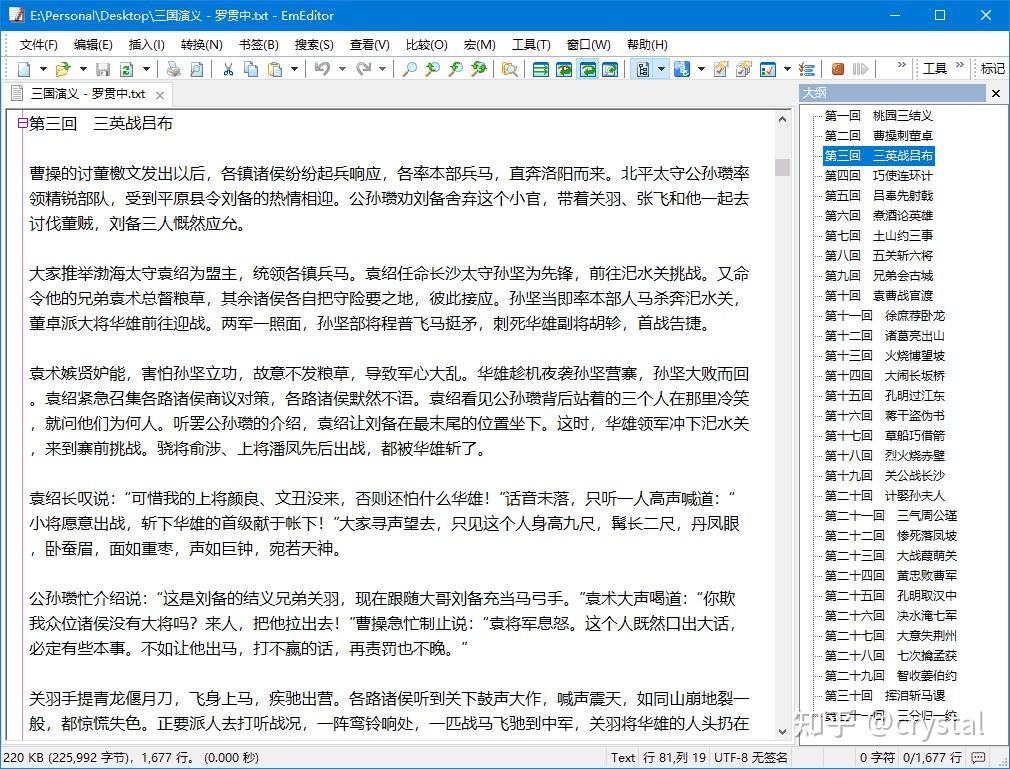Open the 宏(M) menu
1010x769 pixels.
[479, 44]
